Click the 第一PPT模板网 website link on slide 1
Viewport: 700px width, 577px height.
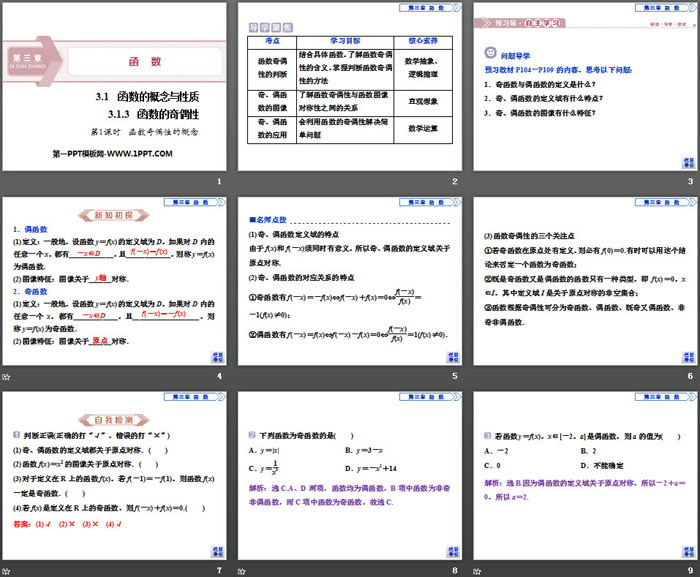[112, 153]
